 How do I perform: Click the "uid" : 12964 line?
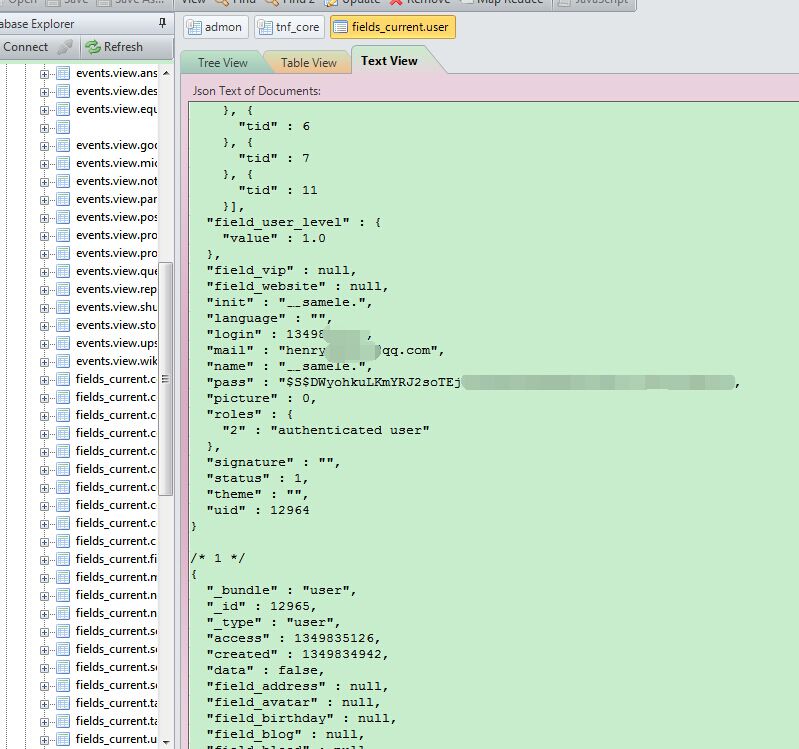[x=258, y=511]
